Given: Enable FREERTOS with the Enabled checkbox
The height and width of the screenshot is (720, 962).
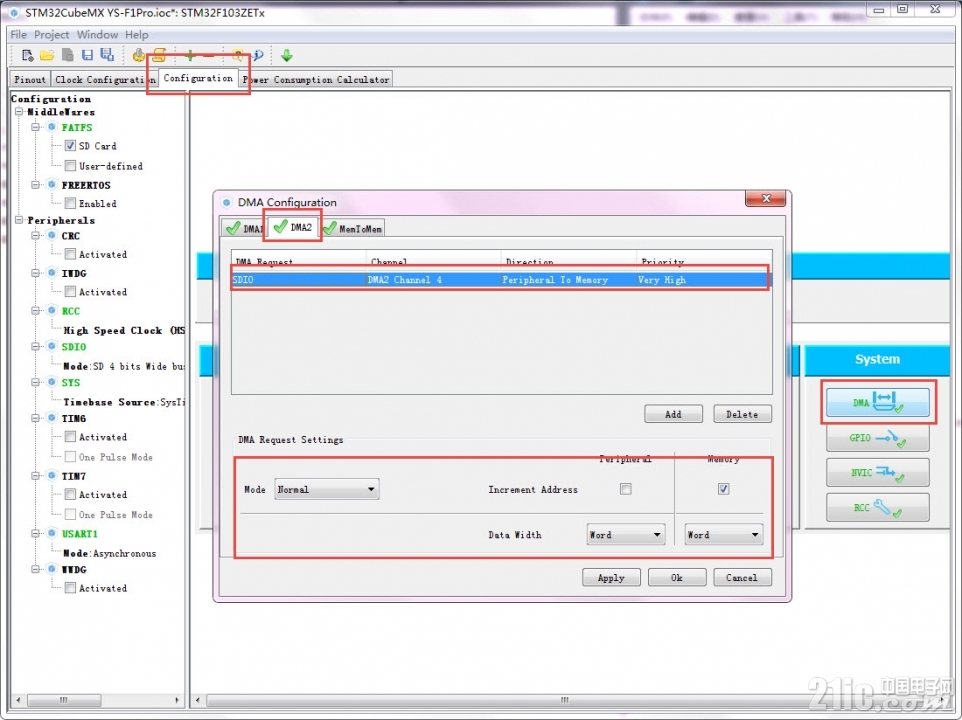Looking at the screenshot, I should coord(71,203).
